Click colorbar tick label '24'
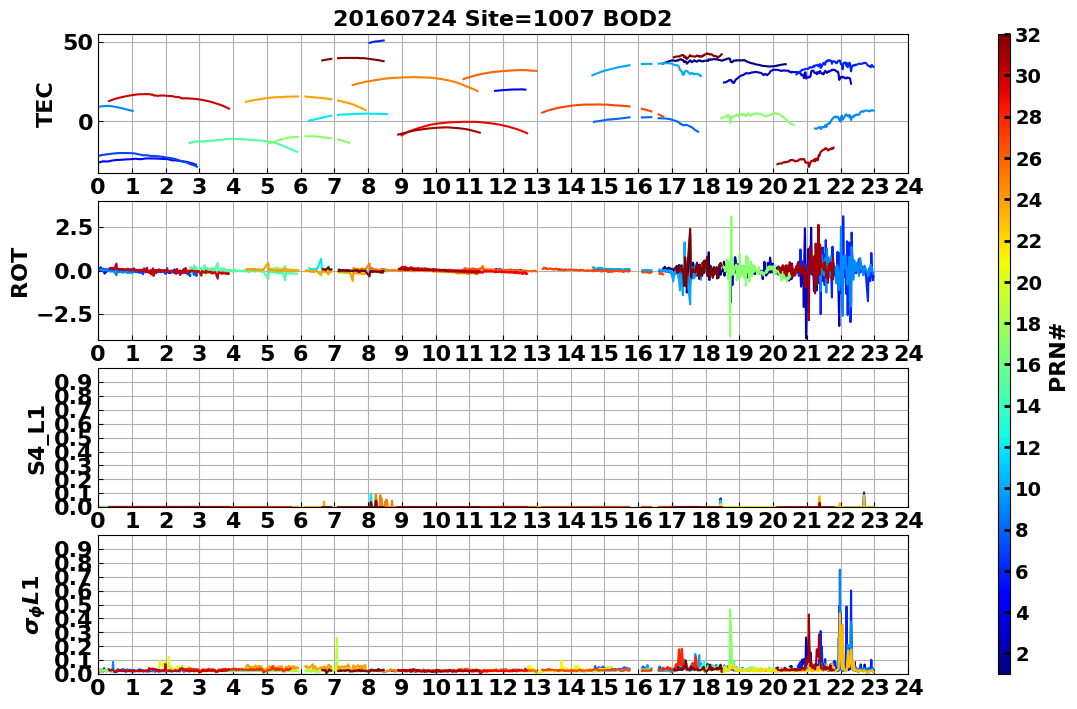 coord(1028,200)
